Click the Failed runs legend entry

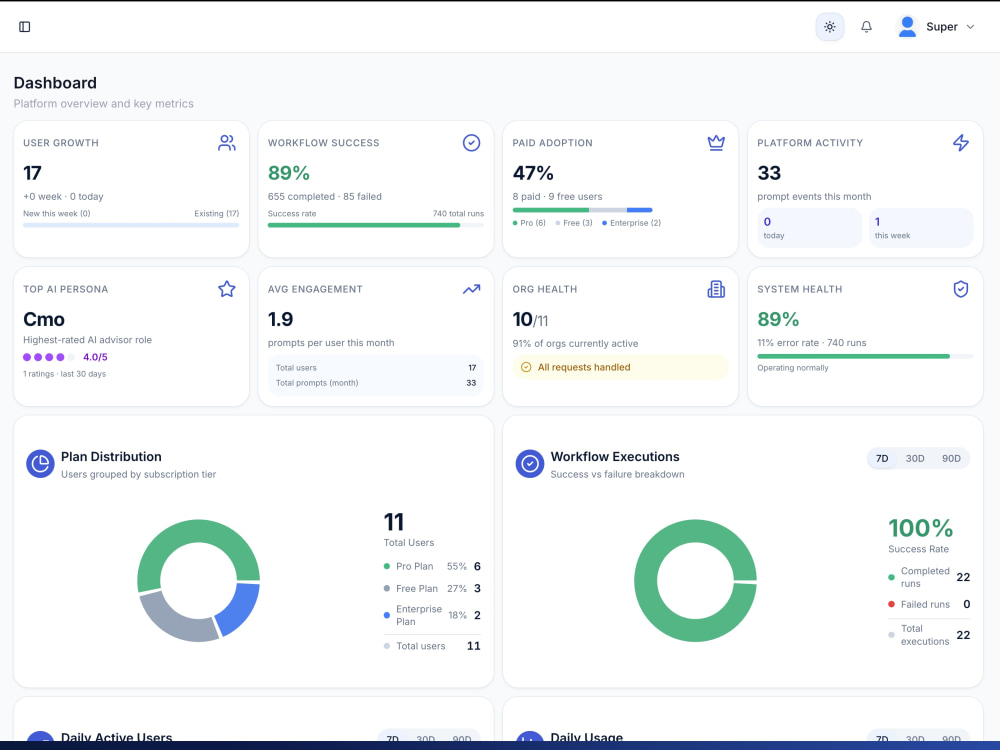pos(929,605)
